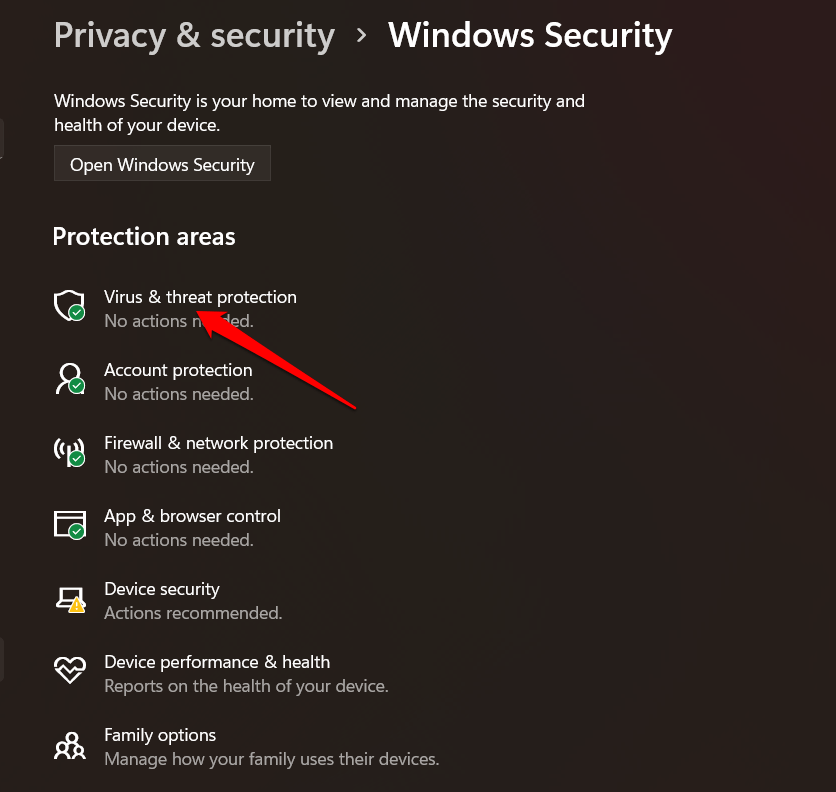
Task: Navigate back via Privacy & security breadcrumb
Action: (194, 35)
